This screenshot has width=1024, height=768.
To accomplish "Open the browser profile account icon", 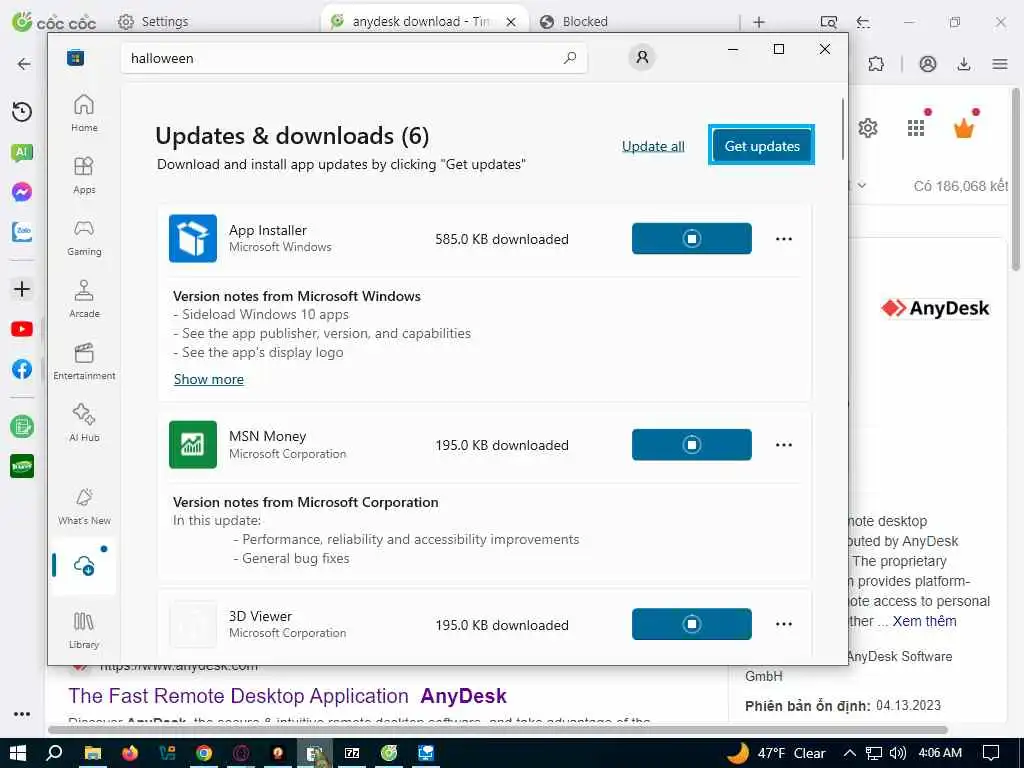I will pos(927,64).
